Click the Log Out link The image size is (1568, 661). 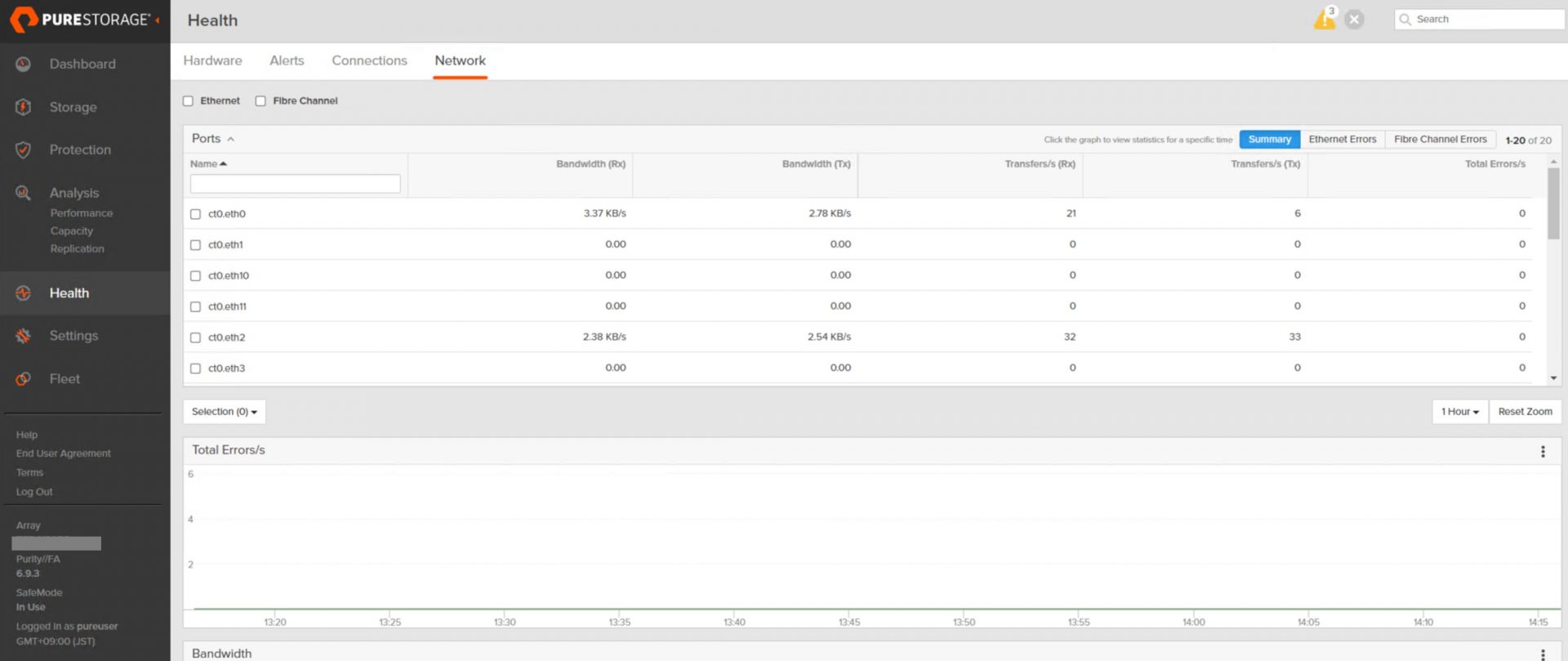tap(34, 492)
